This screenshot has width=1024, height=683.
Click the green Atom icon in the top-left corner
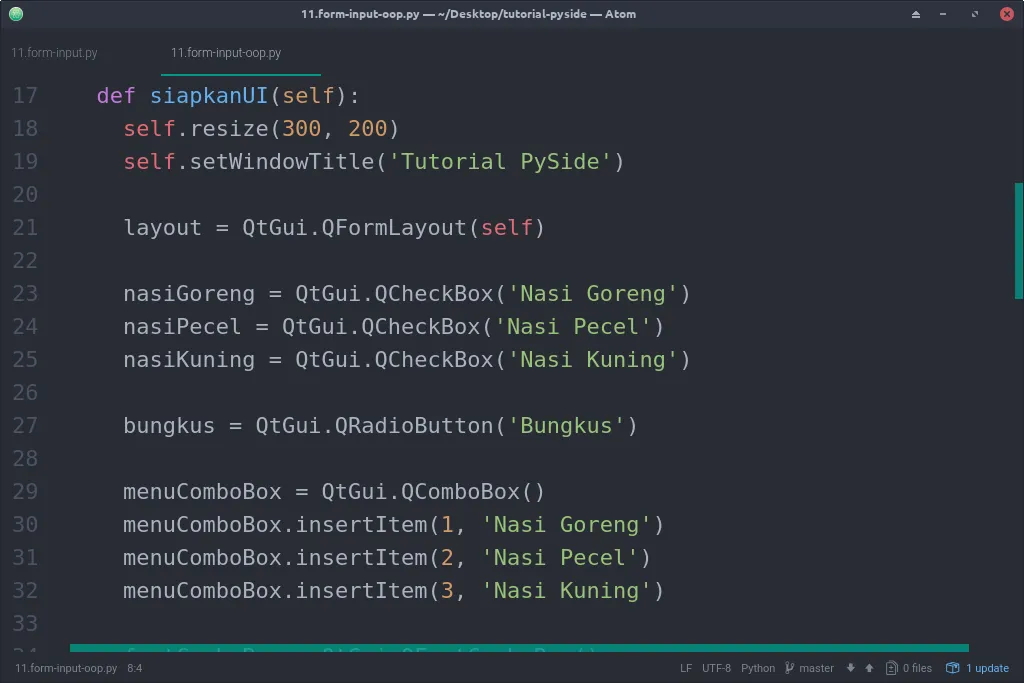coord(15,14)
